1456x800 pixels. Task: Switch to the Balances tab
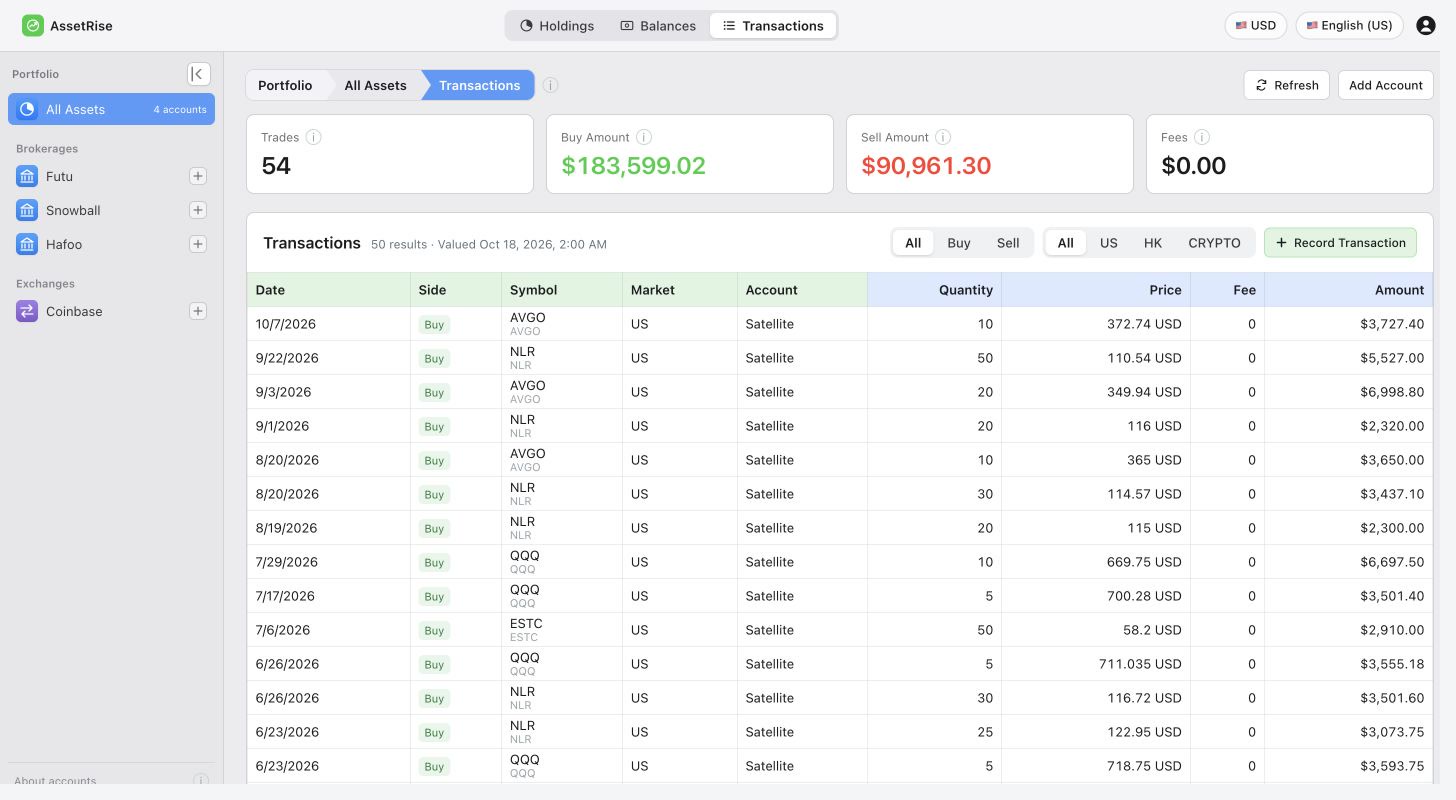coord(658,26)
